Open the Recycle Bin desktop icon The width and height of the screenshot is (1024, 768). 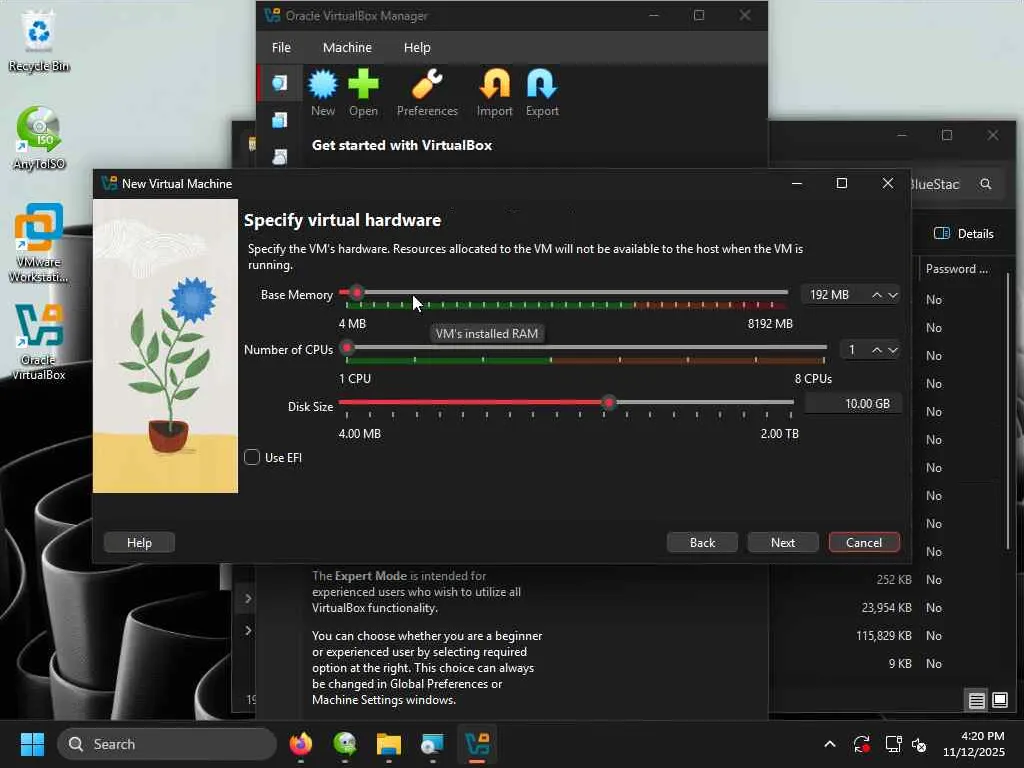point(39,41)
